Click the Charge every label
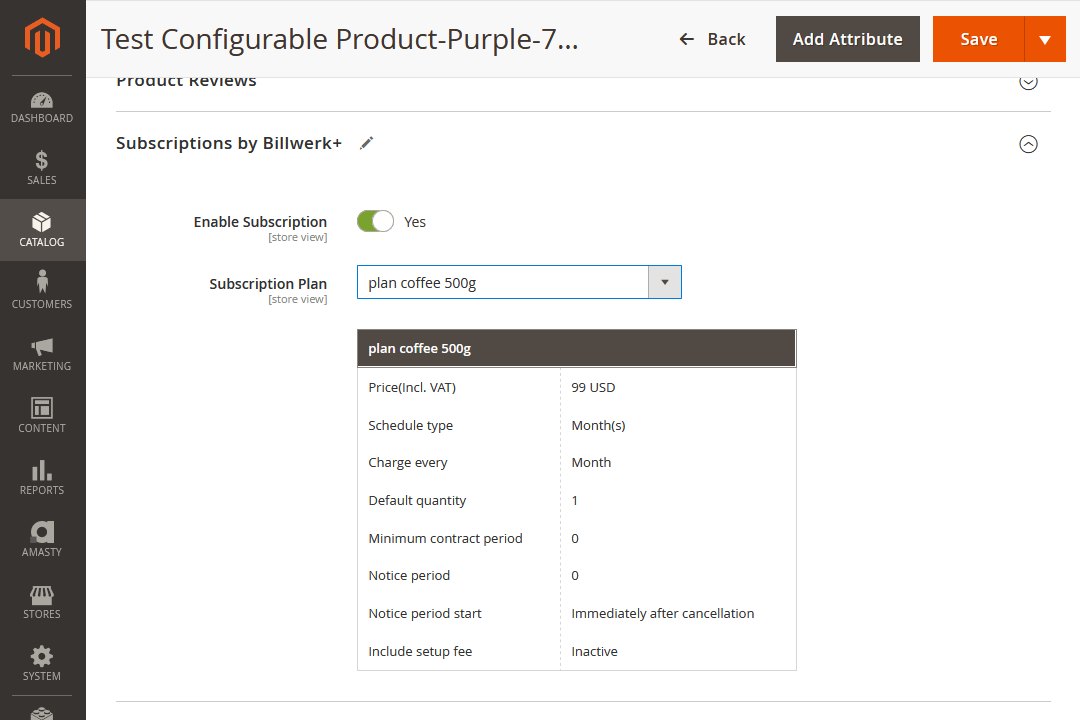The image size is (1080, 720). coord(408,462)
